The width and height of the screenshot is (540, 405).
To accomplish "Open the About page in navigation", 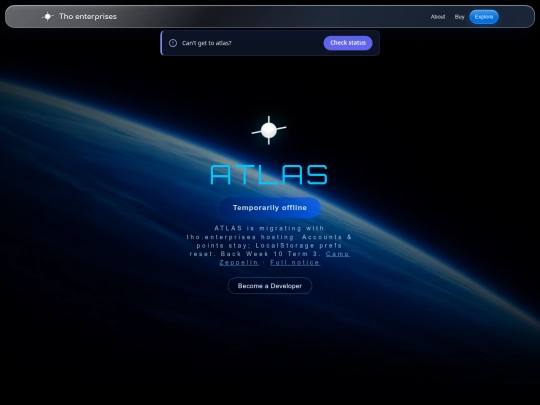I will pyautogui.click(x=438, y=17).
